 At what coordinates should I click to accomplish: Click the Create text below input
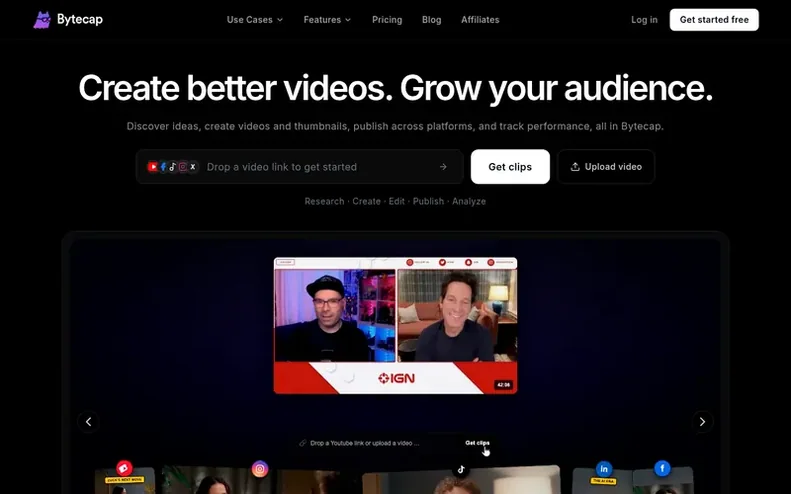click(x=366, y=201)
